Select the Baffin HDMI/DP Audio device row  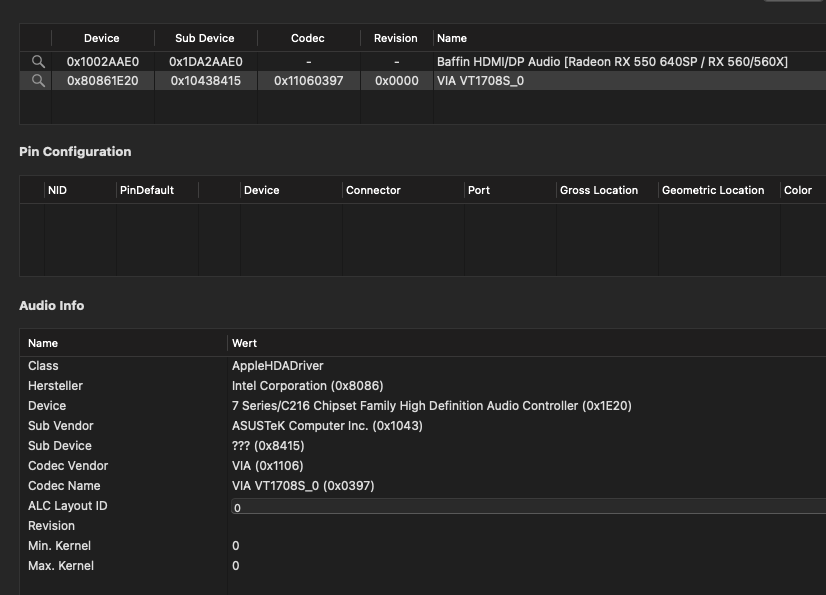pyautogui.click(x=611, y=62)
